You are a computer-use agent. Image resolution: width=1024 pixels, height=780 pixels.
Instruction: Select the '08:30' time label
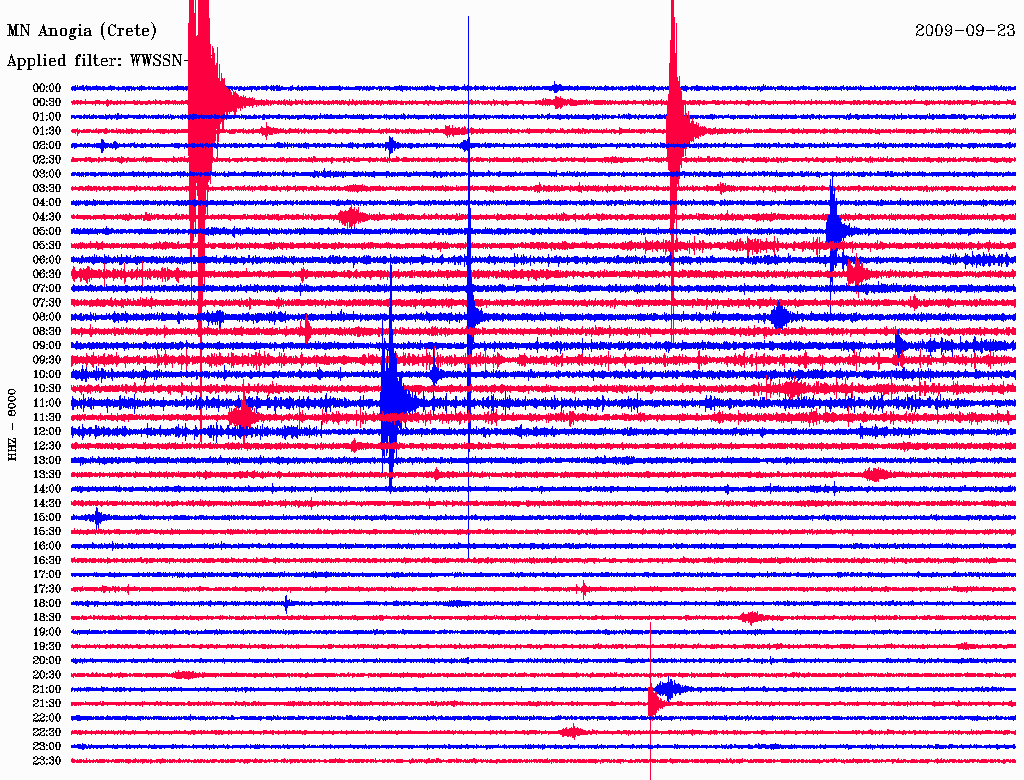(x=47, y=331)
